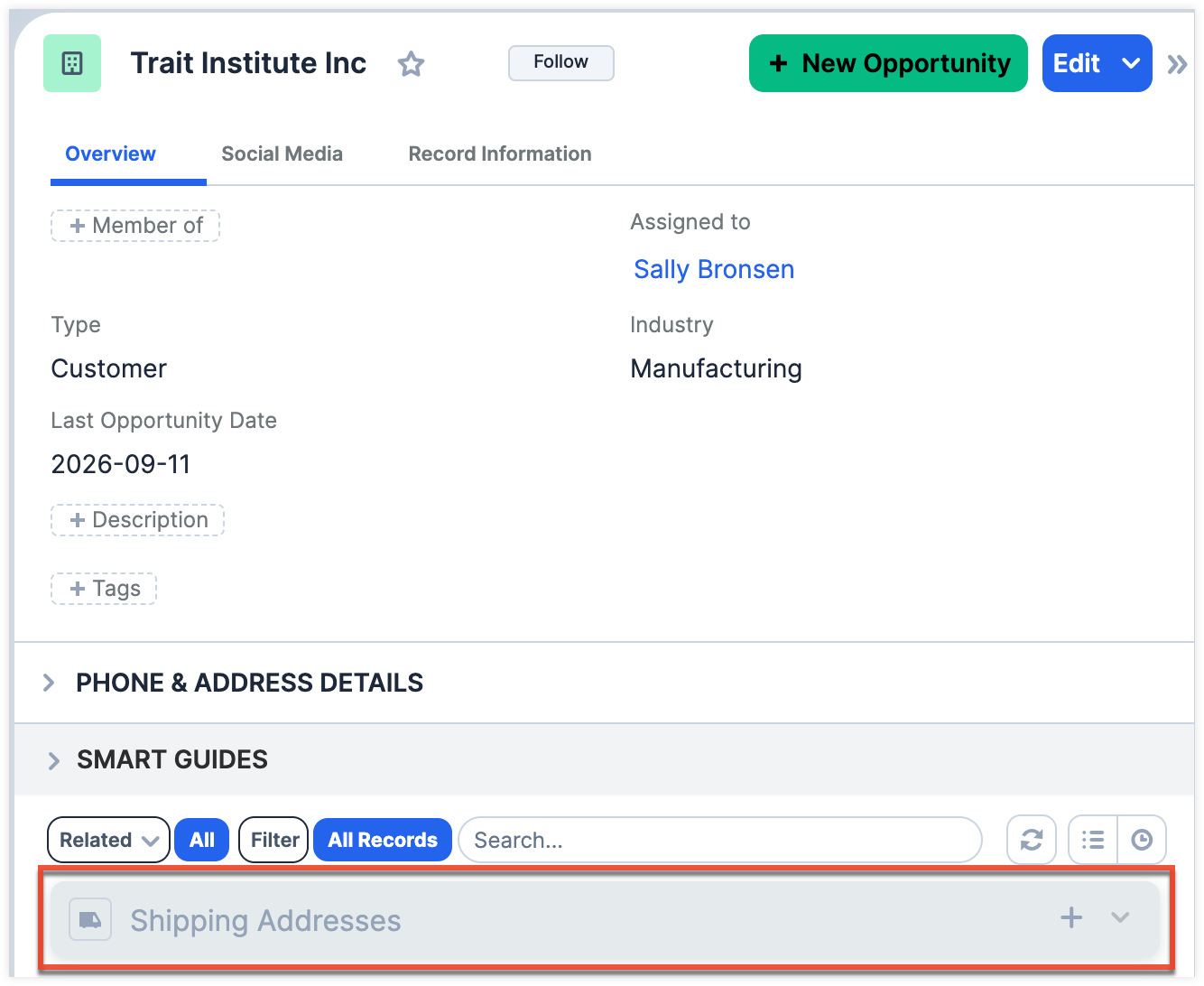Open the Edit dropdown arrow

[x=1131, y=63]
